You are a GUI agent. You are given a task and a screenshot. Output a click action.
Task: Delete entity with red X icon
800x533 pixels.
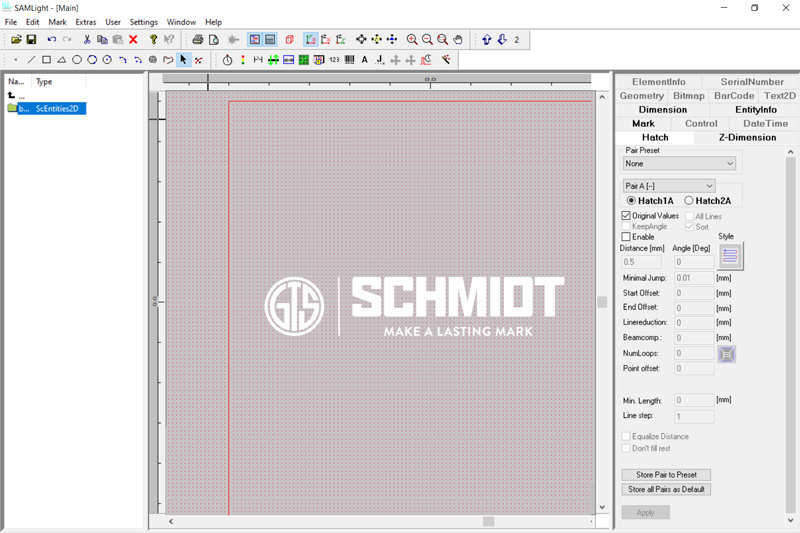[133, 39]
